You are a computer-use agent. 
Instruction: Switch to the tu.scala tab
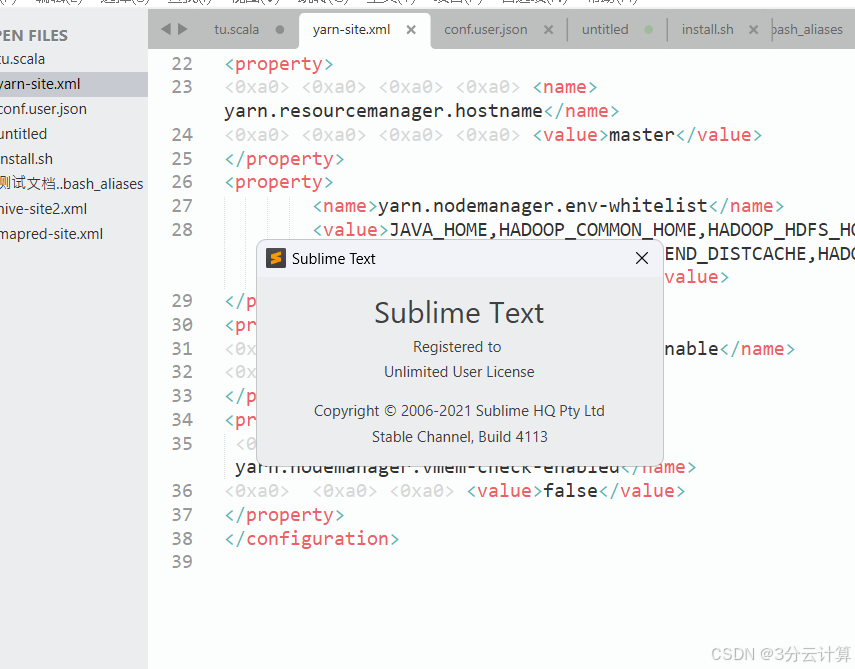click(x=237, y=29)
